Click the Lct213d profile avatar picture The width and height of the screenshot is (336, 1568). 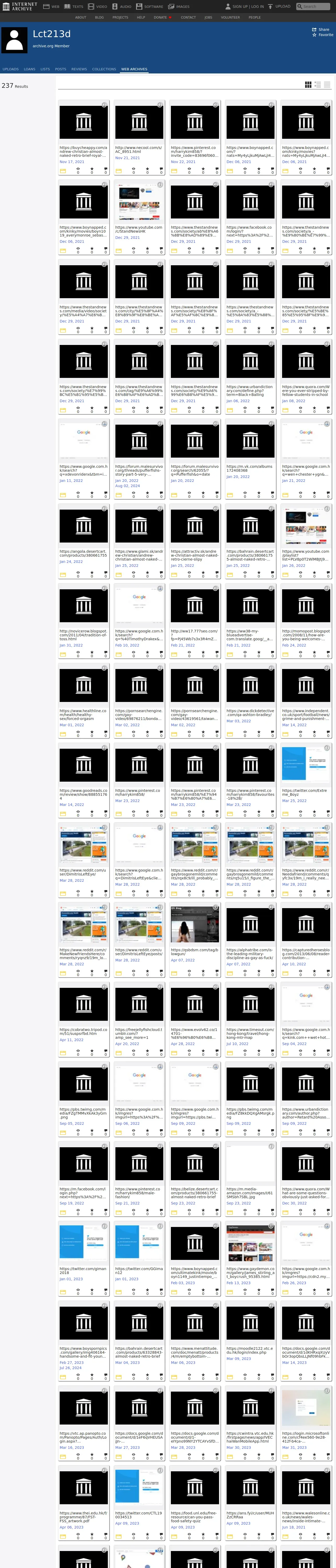click(x=14, y=40)
